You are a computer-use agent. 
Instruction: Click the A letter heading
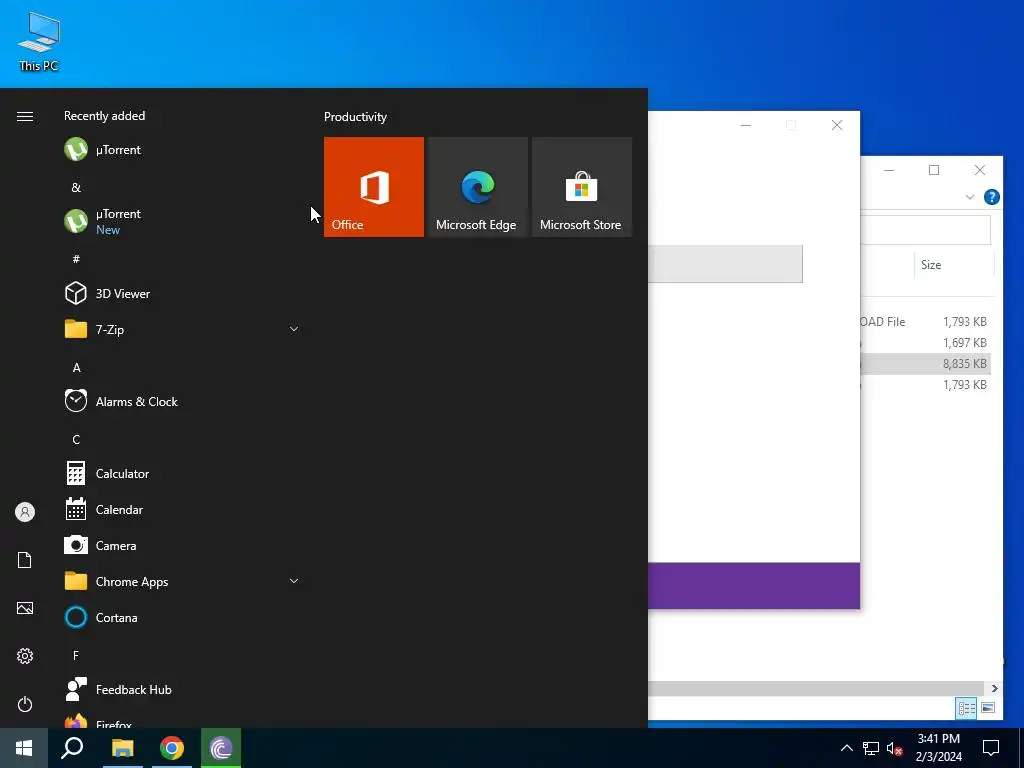76,368
